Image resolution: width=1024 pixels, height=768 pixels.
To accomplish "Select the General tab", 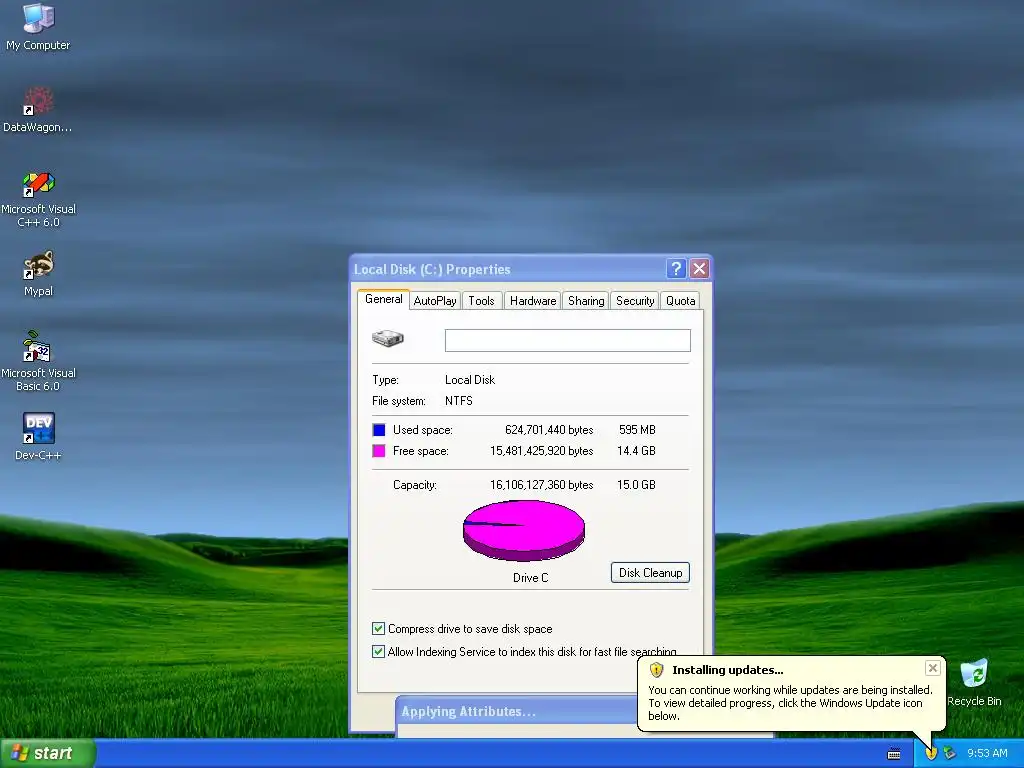I will pos(383,299).
